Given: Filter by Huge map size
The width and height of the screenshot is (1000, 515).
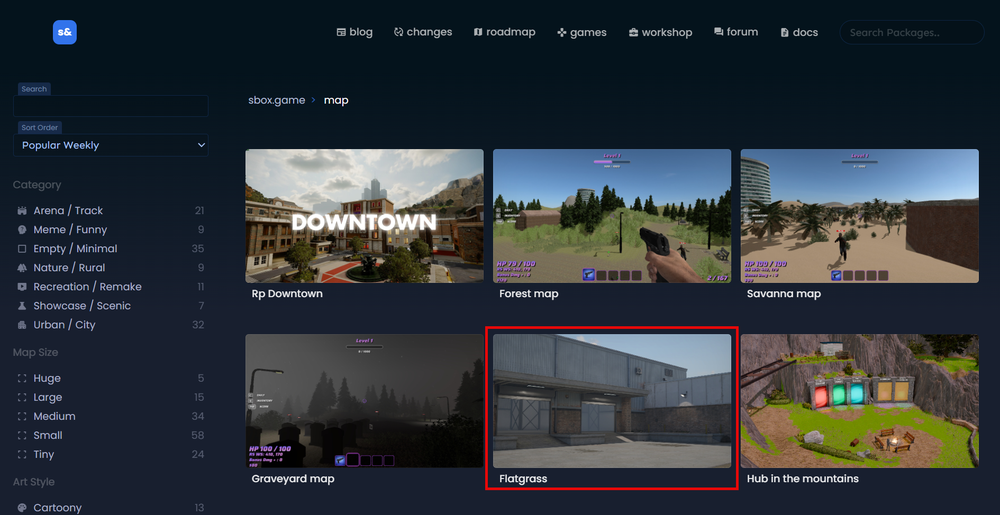Looking at the screenshot, I should [110, 379].
